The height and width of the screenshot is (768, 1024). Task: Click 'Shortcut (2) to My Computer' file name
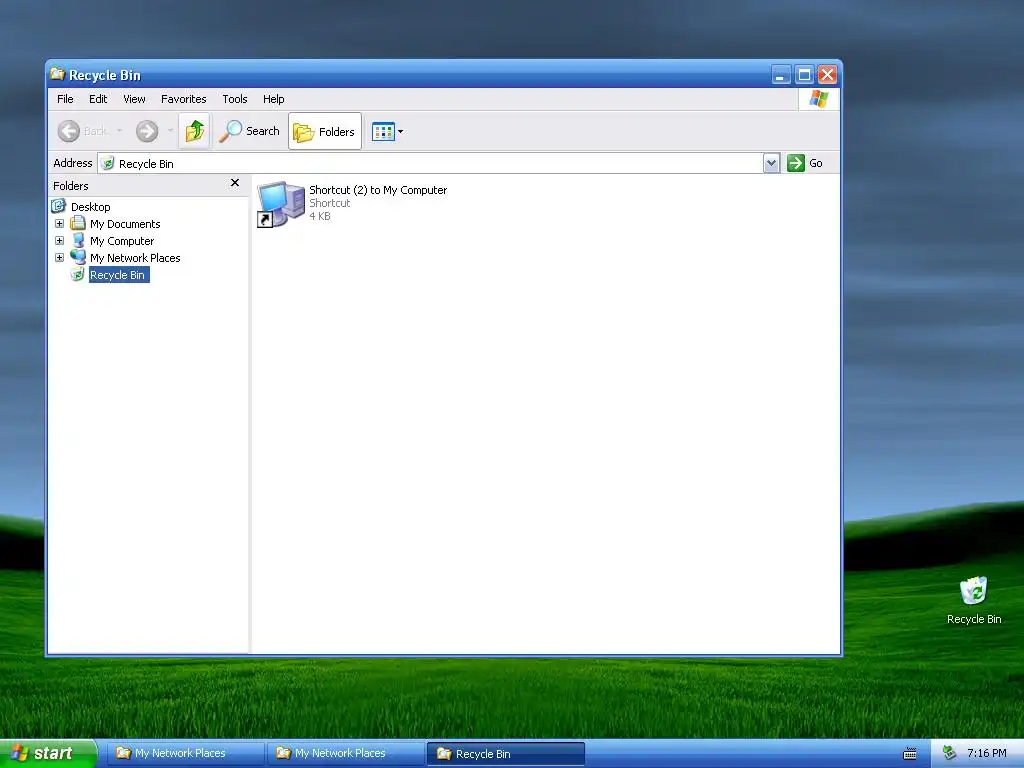[378, 190]
